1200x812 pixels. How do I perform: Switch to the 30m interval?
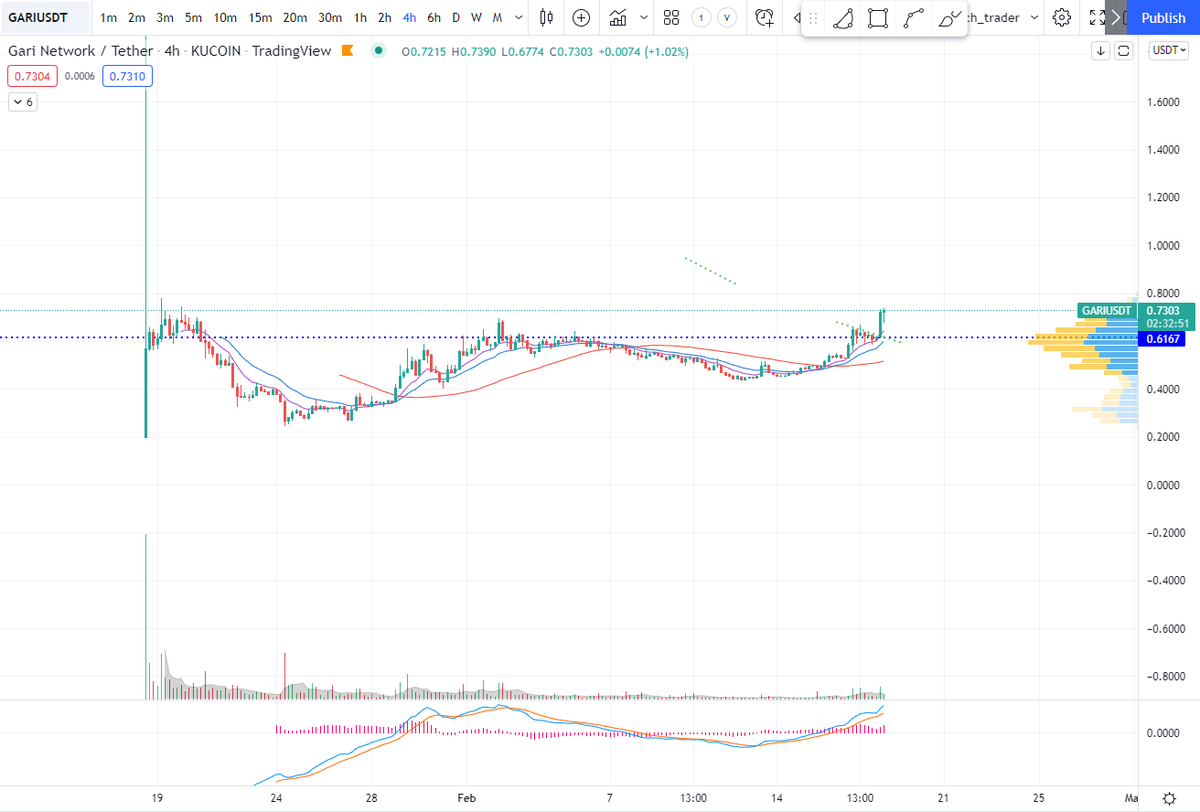329,17
